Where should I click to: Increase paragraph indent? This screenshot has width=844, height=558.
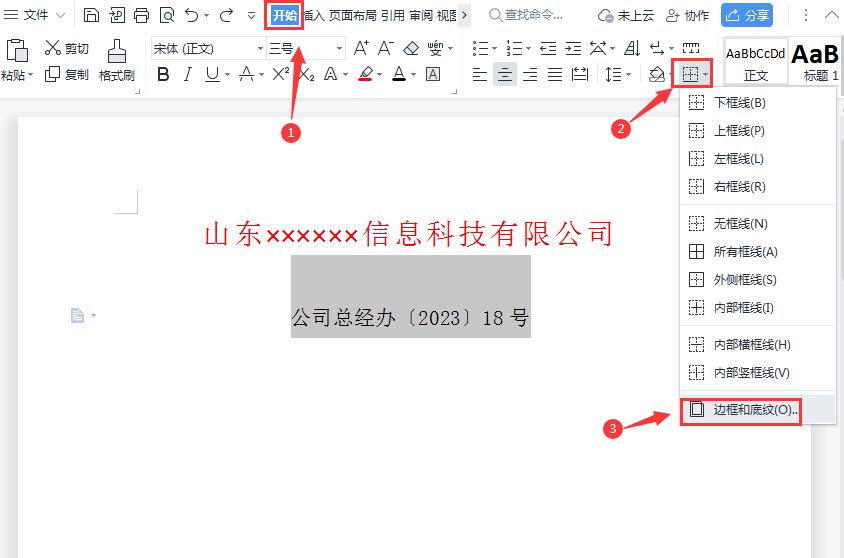click(x=573, y=48)
